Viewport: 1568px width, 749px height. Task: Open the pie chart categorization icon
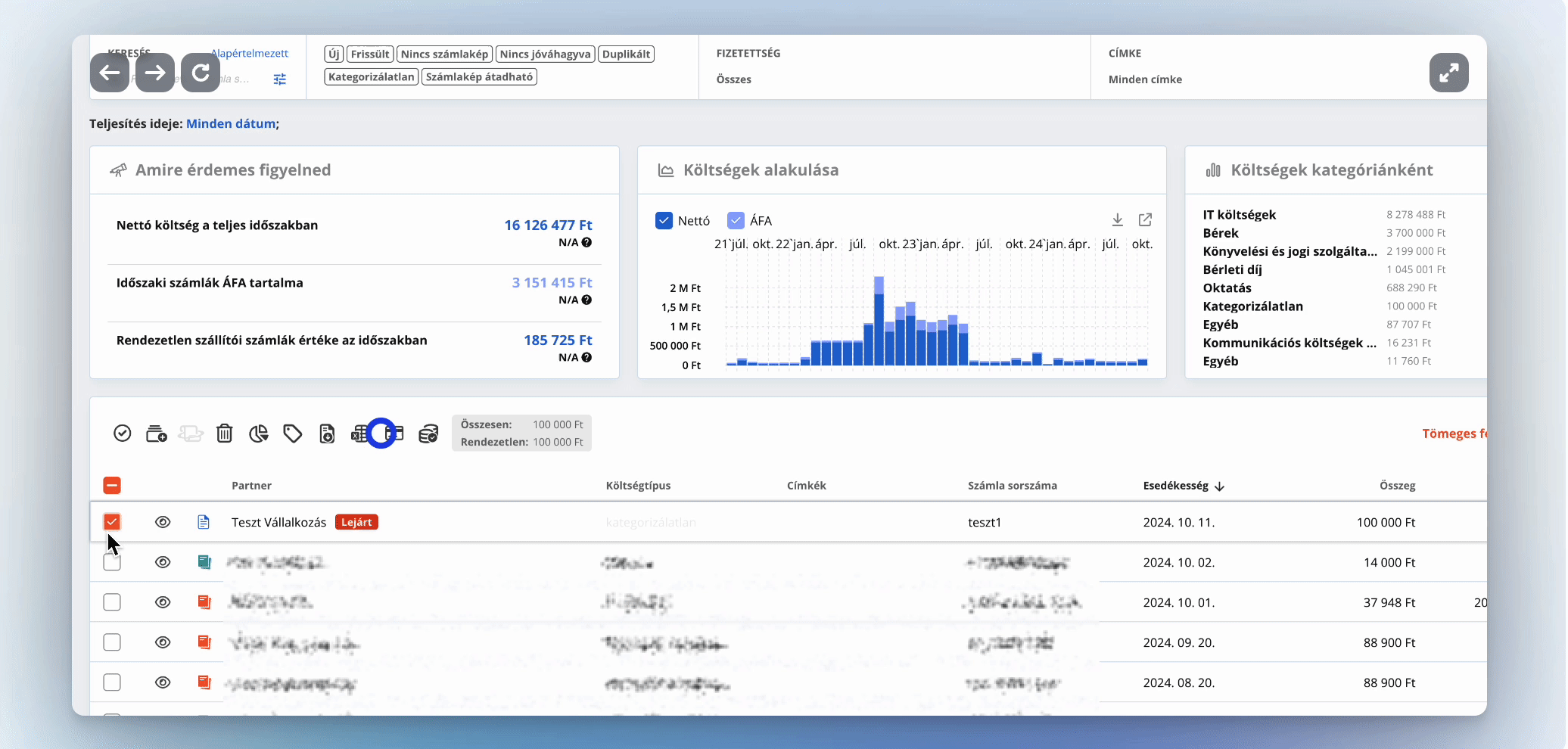coord(259,434)
